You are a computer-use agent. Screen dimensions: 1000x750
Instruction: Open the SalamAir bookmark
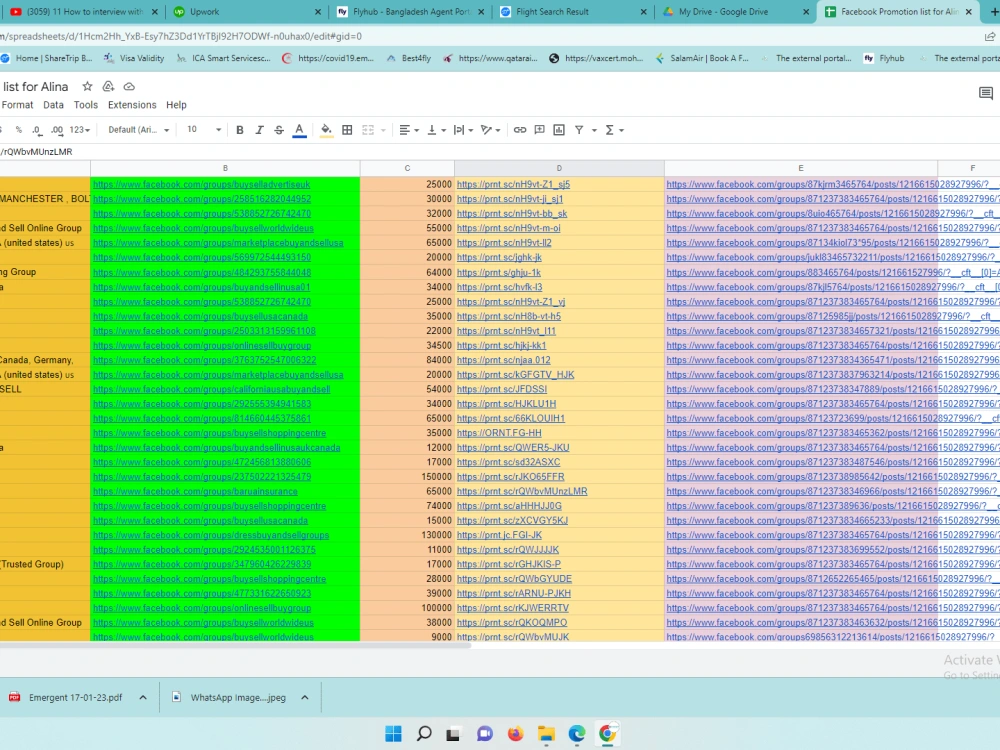point(702,58)
